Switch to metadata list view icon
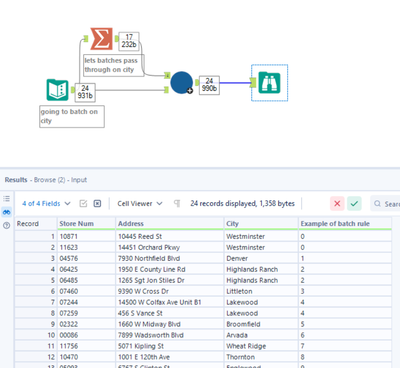400x368 pixels. pyautogui.click(x=6, y=199)
